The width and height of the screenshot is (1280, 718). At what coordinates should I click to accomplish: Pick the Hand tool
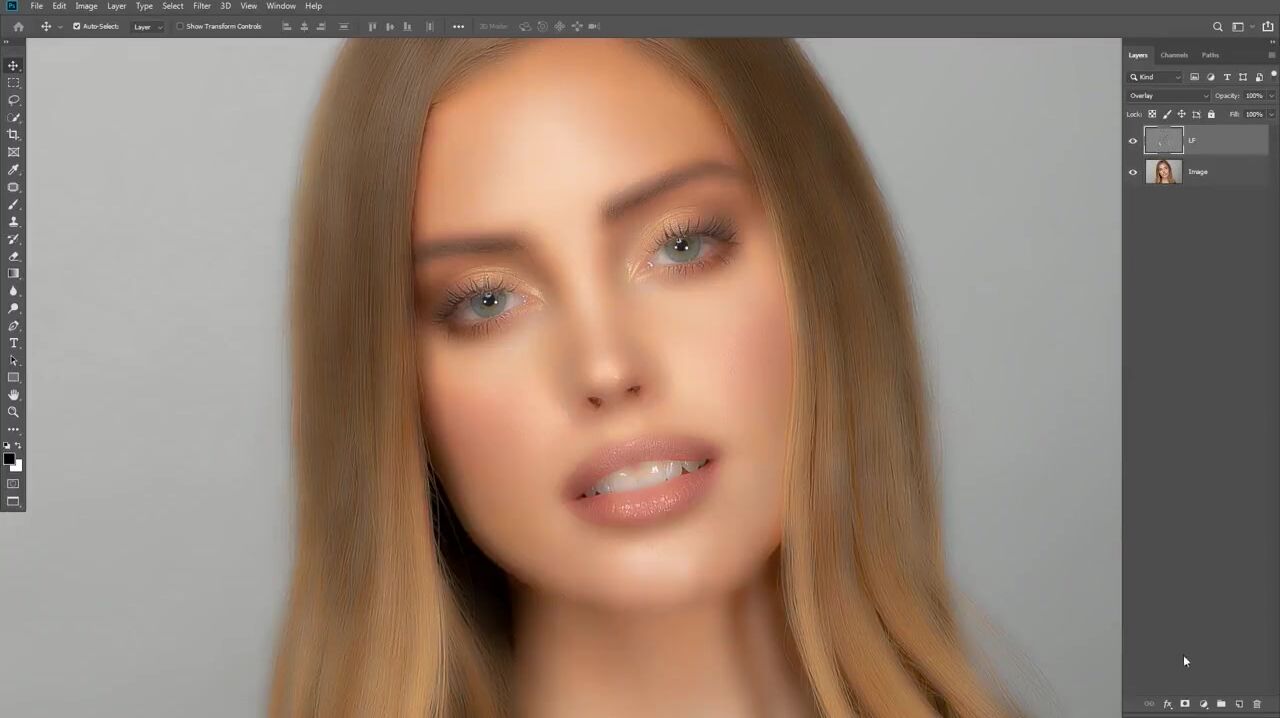coord(14,395)
